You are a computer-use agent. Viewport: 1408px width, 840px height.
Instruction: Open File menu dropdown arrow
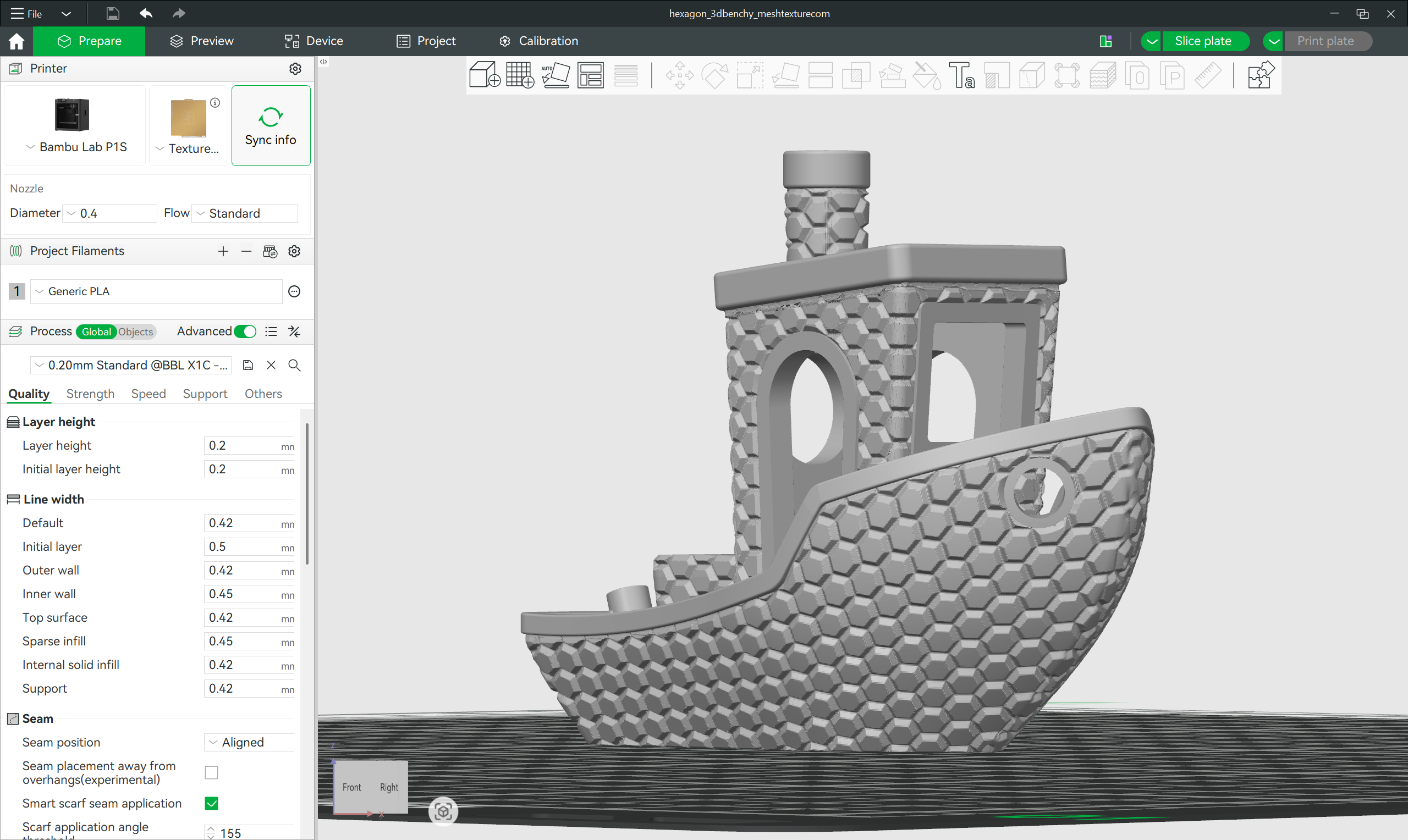[x=66, y=13]
